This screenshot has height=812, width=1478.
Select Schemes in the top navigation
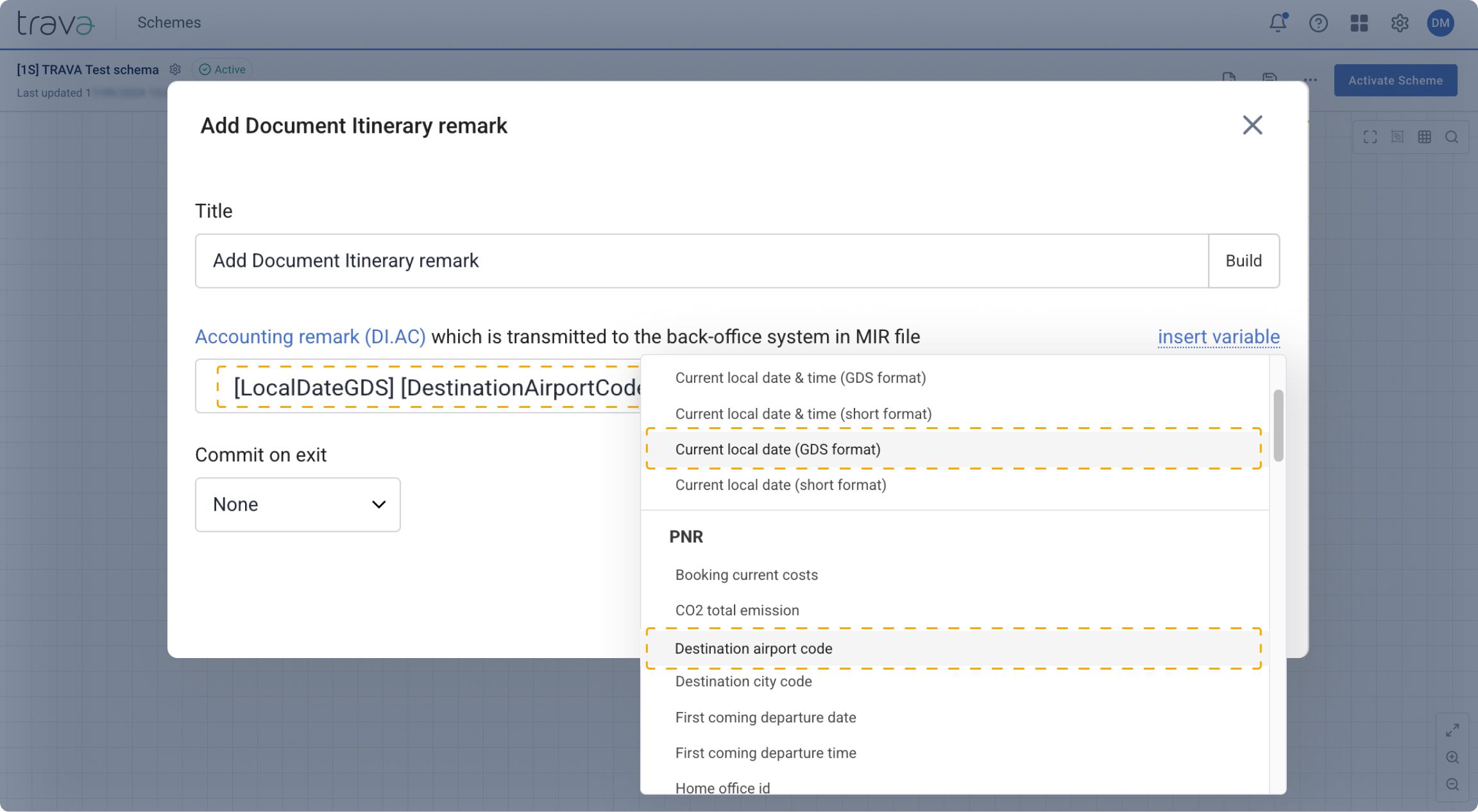(x=169, y=22)
